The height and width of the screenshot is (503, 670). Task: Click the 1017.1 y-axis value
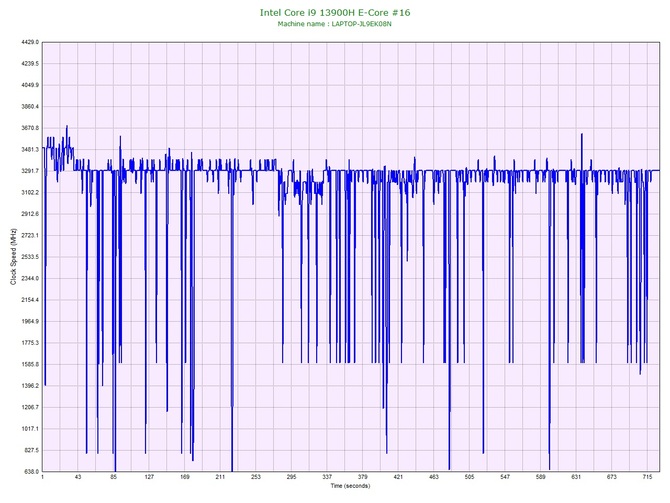point(30,429)
